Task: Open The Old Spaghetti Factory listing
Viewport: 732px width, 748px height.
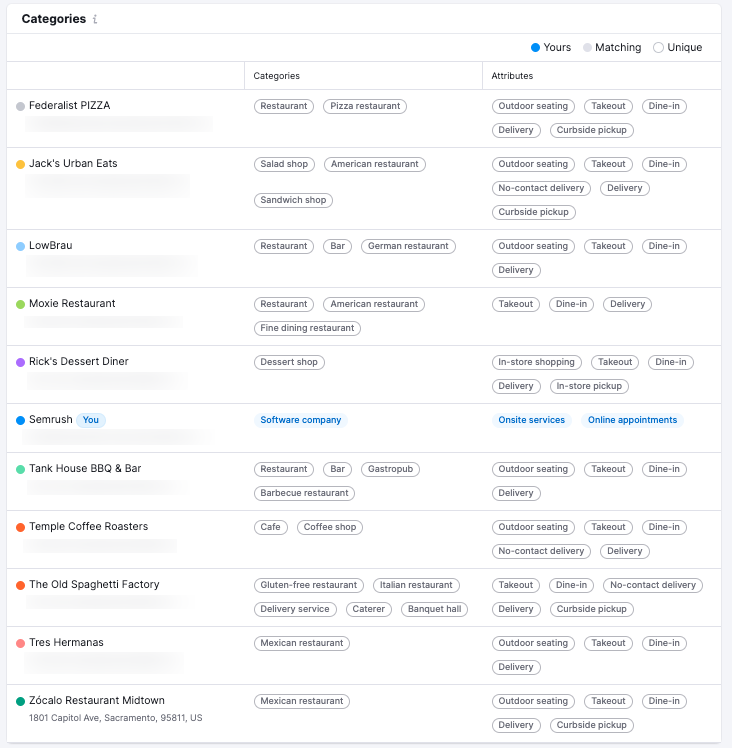Action: pos(94,584)
